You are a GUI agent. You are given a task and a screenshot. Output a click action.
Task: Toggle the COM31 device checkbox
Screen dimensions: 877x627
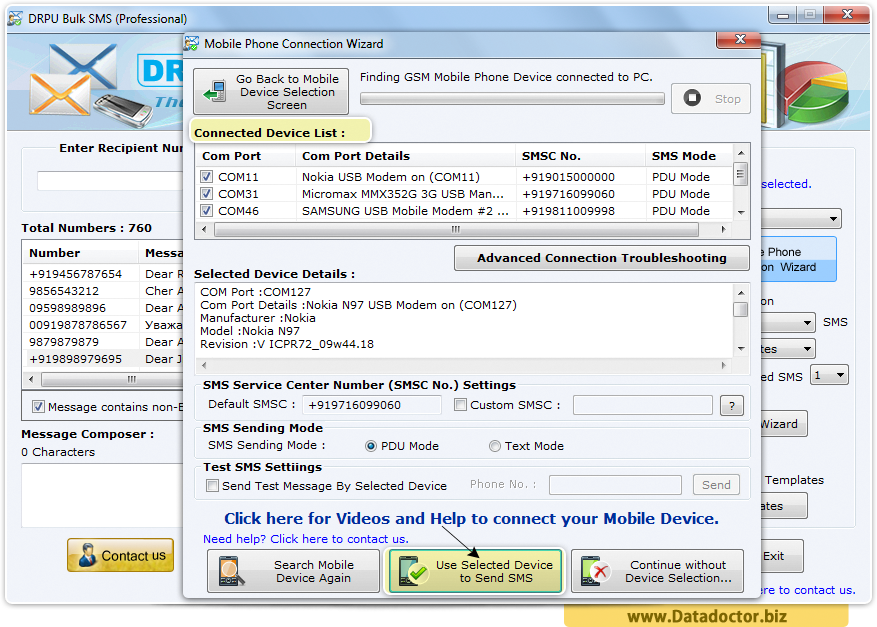[206, 194]
